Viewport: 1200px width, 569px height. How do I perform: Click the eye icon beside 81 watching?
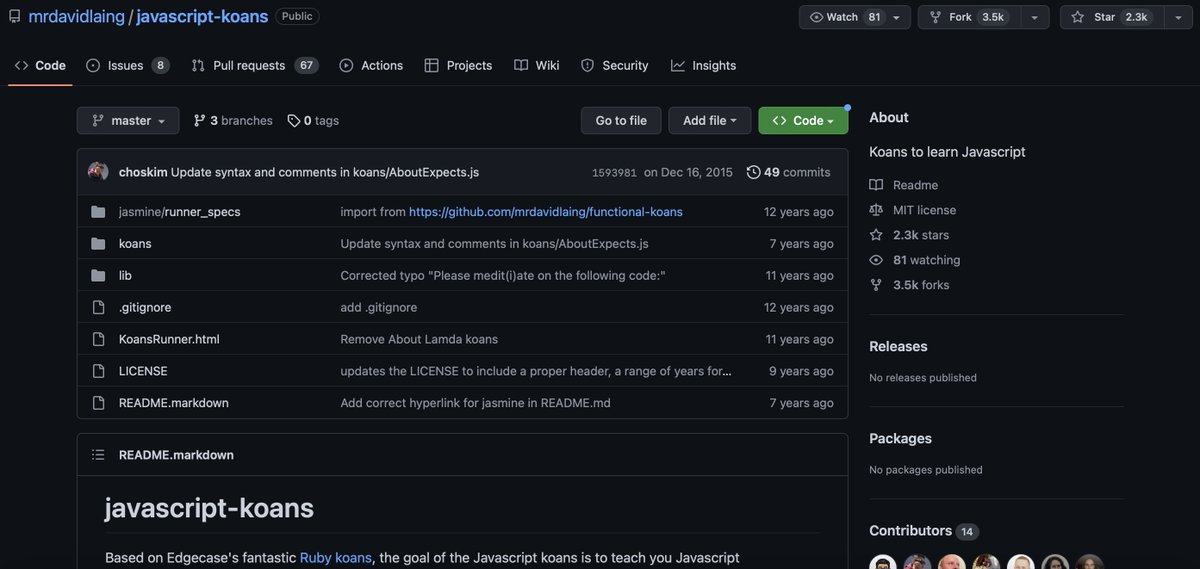pos(876,260)
